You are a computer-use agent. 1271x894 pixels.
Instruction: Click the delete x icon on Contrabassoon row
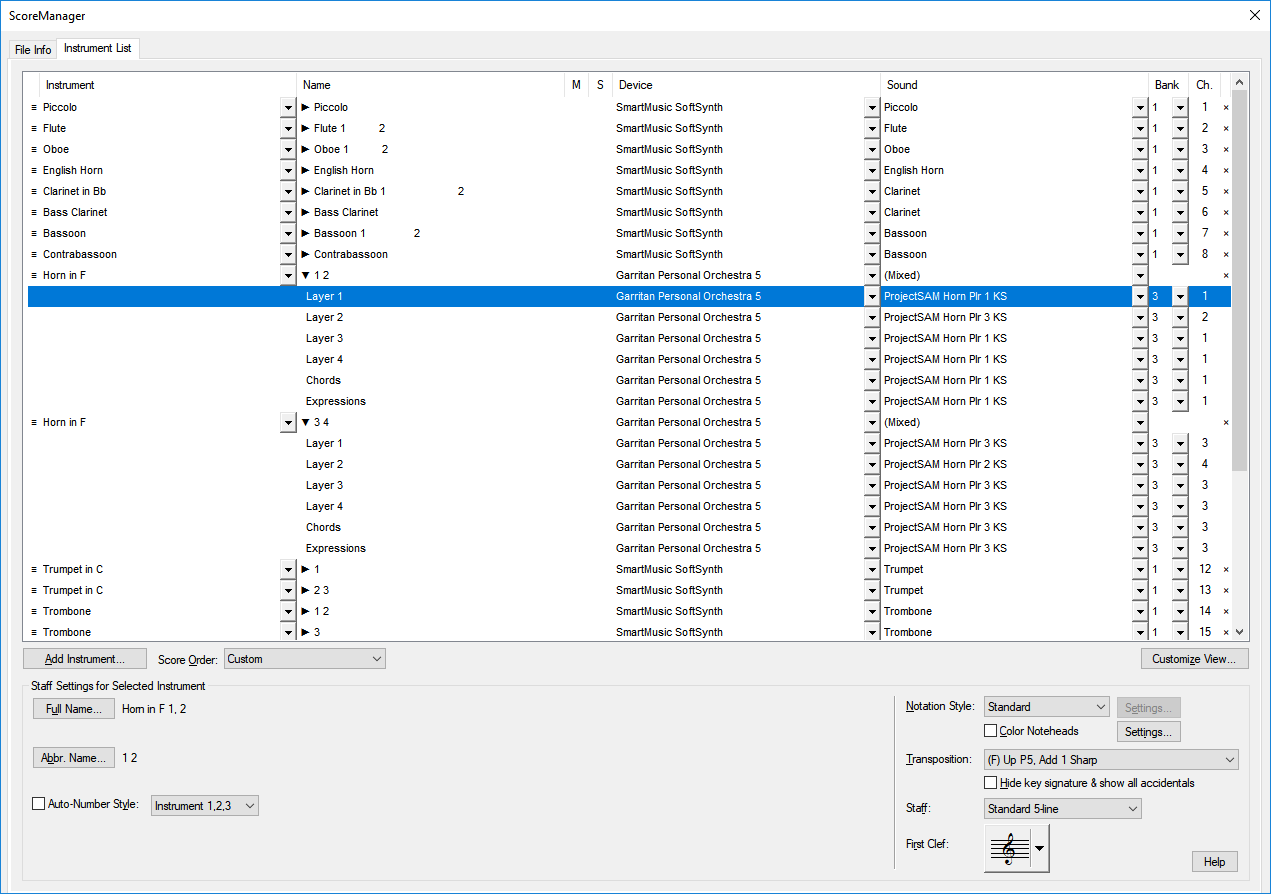1226,255
